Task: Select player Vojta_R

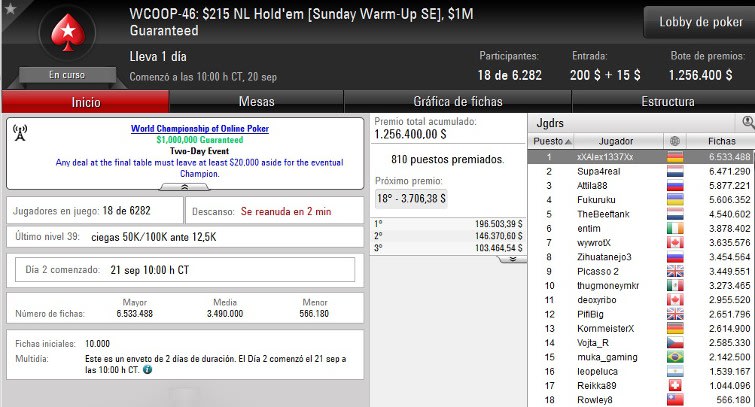Action: coord(641,342)
